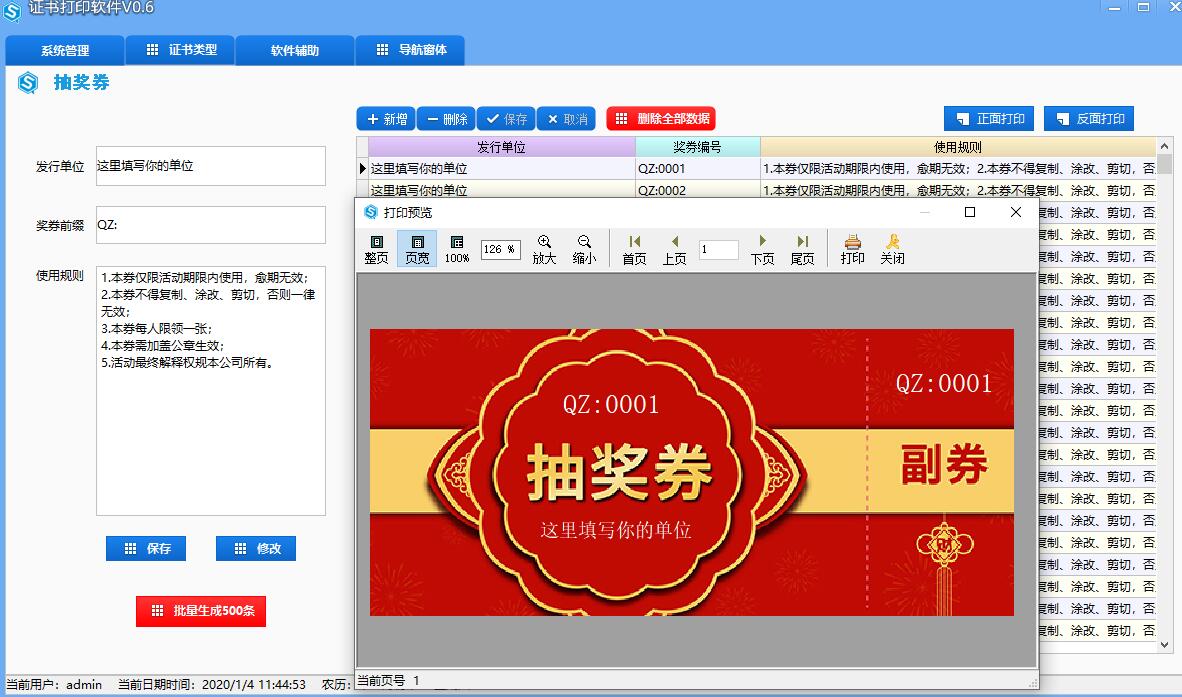Click the 正面打印 front print button
The height and width of the screenshot is (697, 1182).
pos(989,119)
